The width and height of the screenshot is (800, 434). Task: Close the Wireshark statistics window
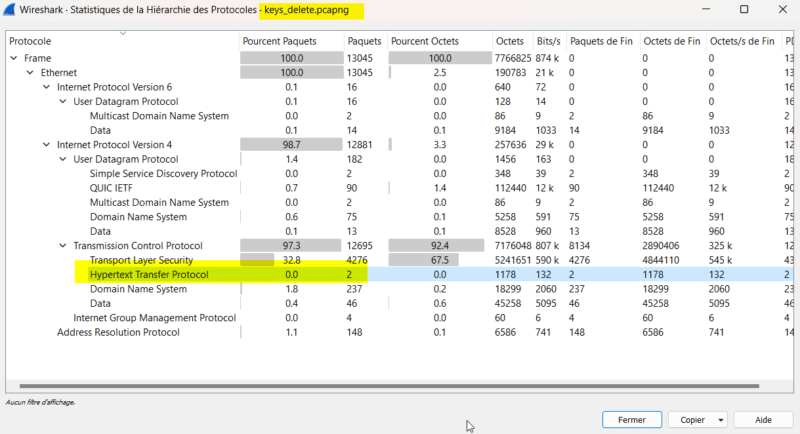tap(783, 9)
